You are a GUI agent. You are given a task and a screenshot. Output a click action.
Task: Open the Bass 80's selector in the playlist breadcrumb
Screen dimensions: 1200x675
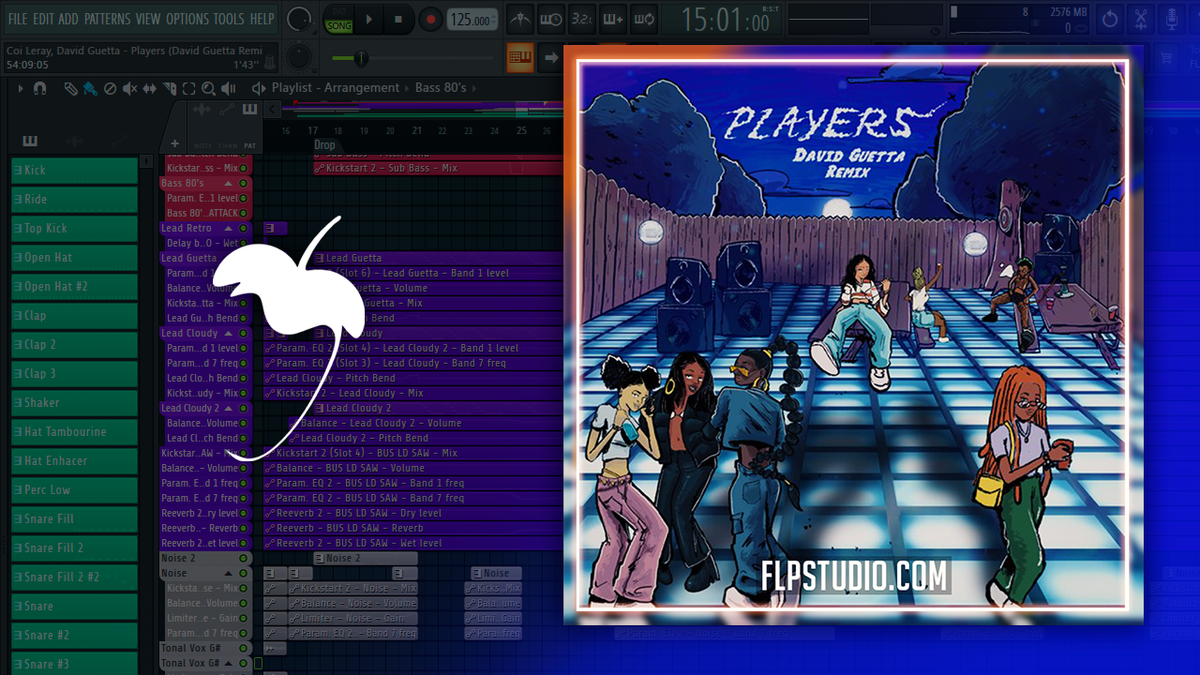(441, 87)
